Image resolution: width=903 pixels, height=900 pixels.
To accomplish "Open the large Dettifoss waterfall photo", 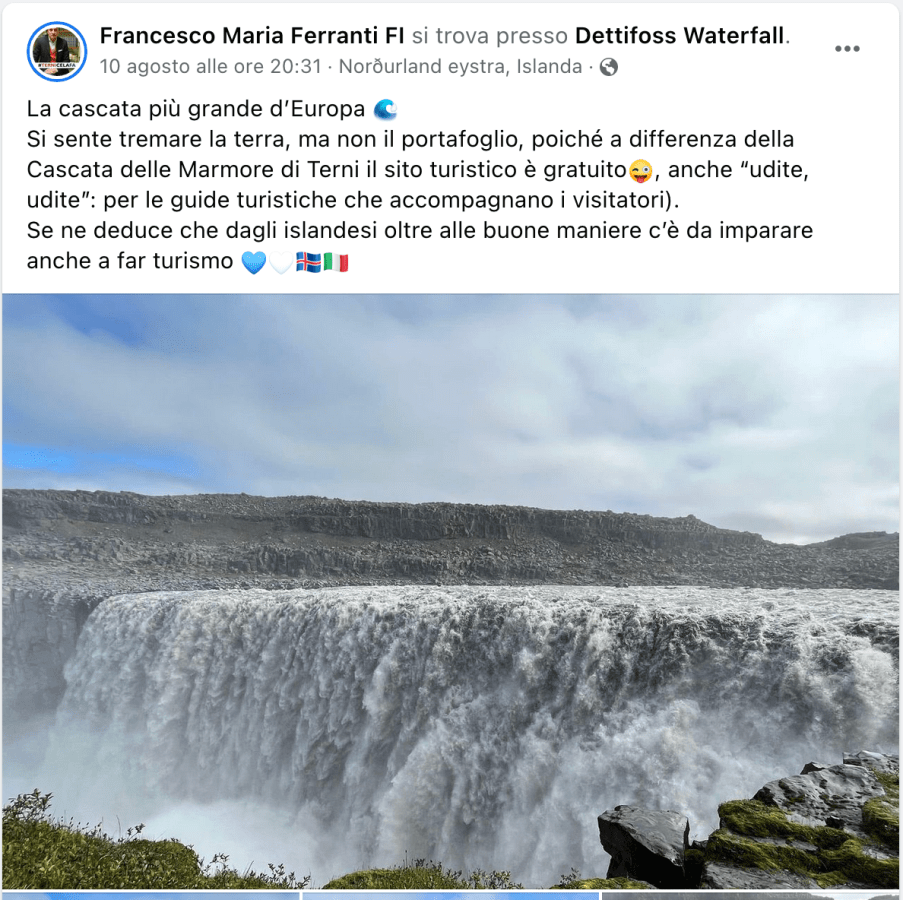I will (x=451, y=591).
